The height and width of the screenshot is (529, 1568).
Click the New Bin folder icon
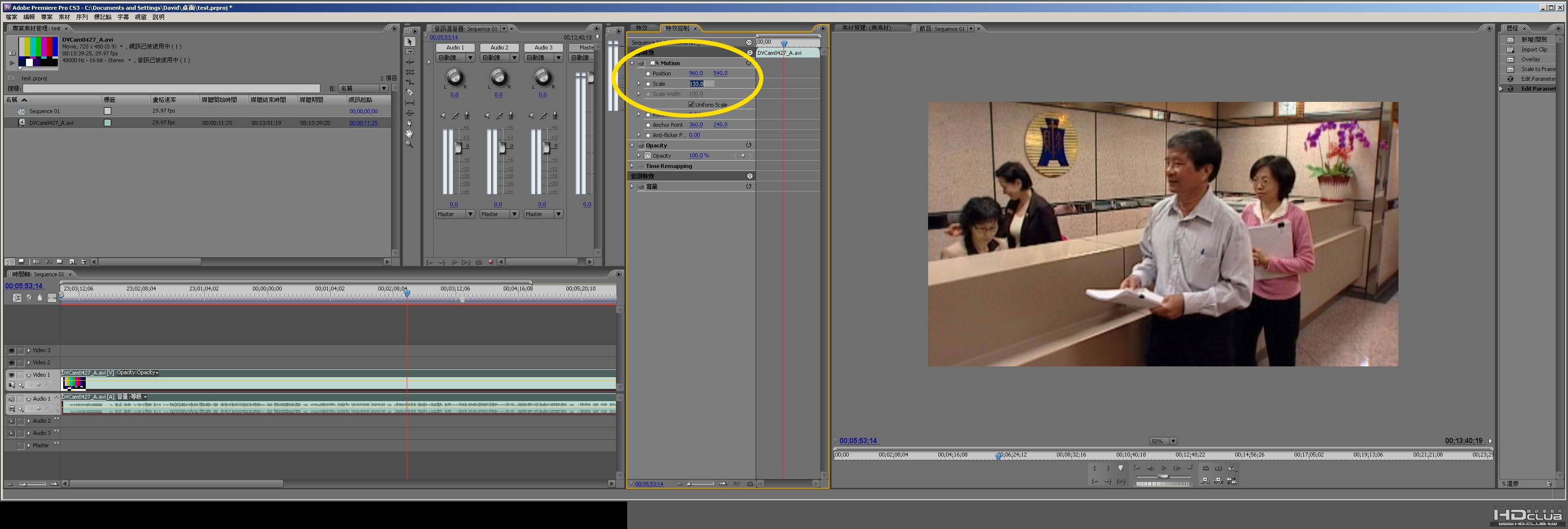60,262
